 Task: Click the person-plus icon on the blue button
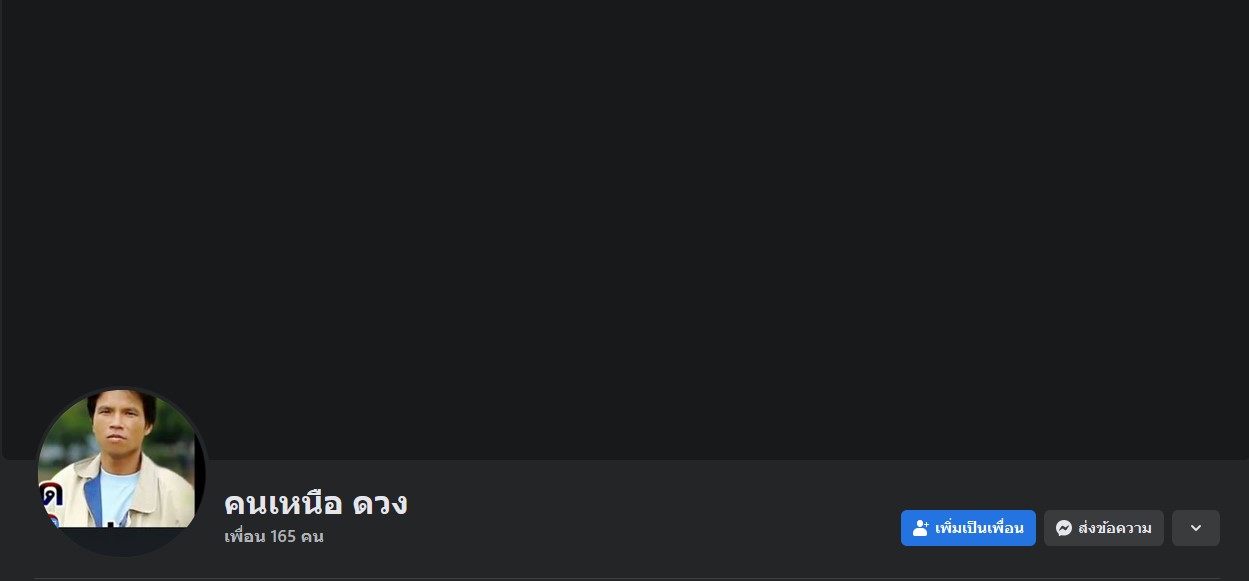pyautogui.click(x=921, y=528)
